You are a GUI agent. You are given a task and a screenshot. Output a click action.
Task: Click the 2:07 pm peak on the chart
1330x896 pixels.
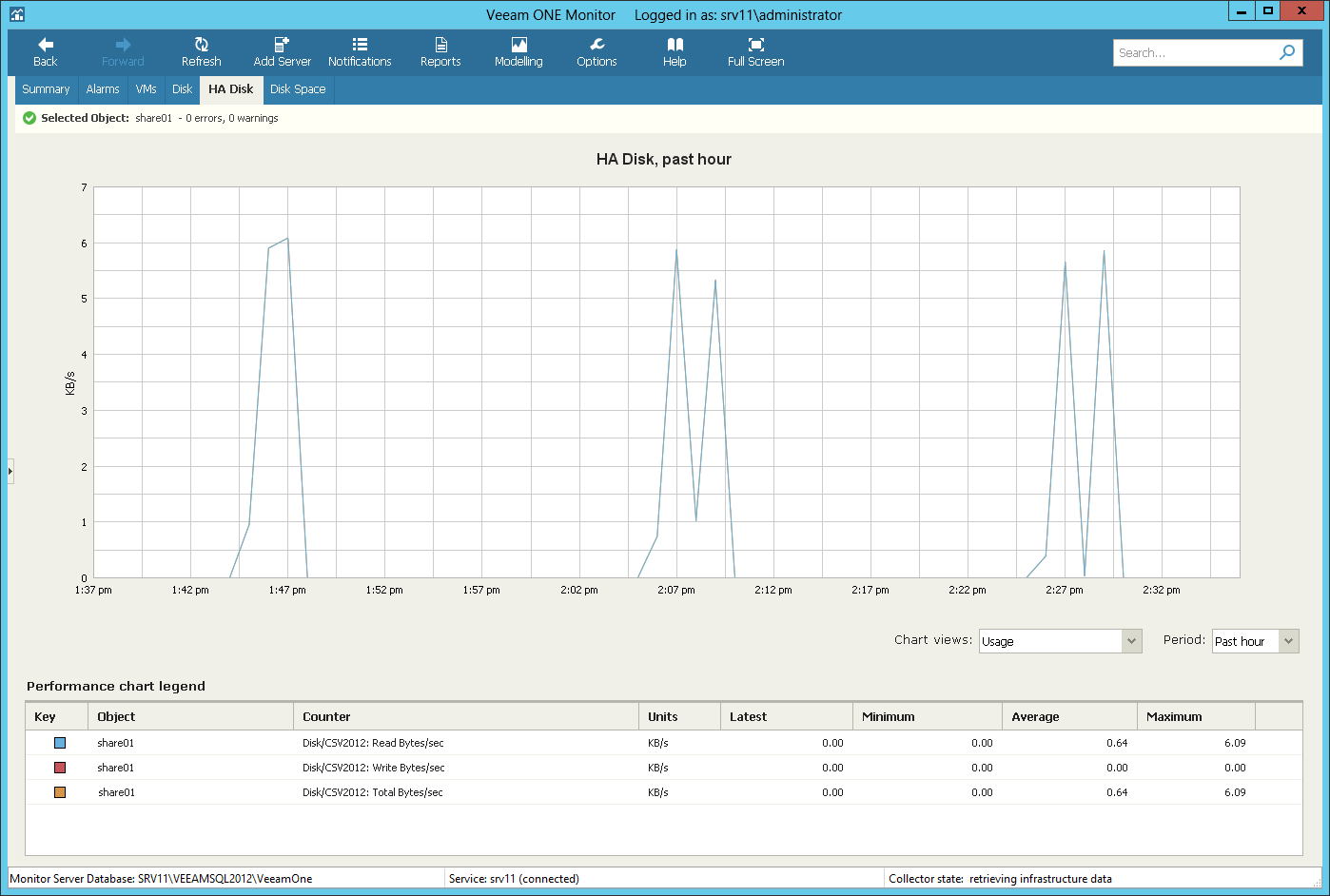[676, 250]
